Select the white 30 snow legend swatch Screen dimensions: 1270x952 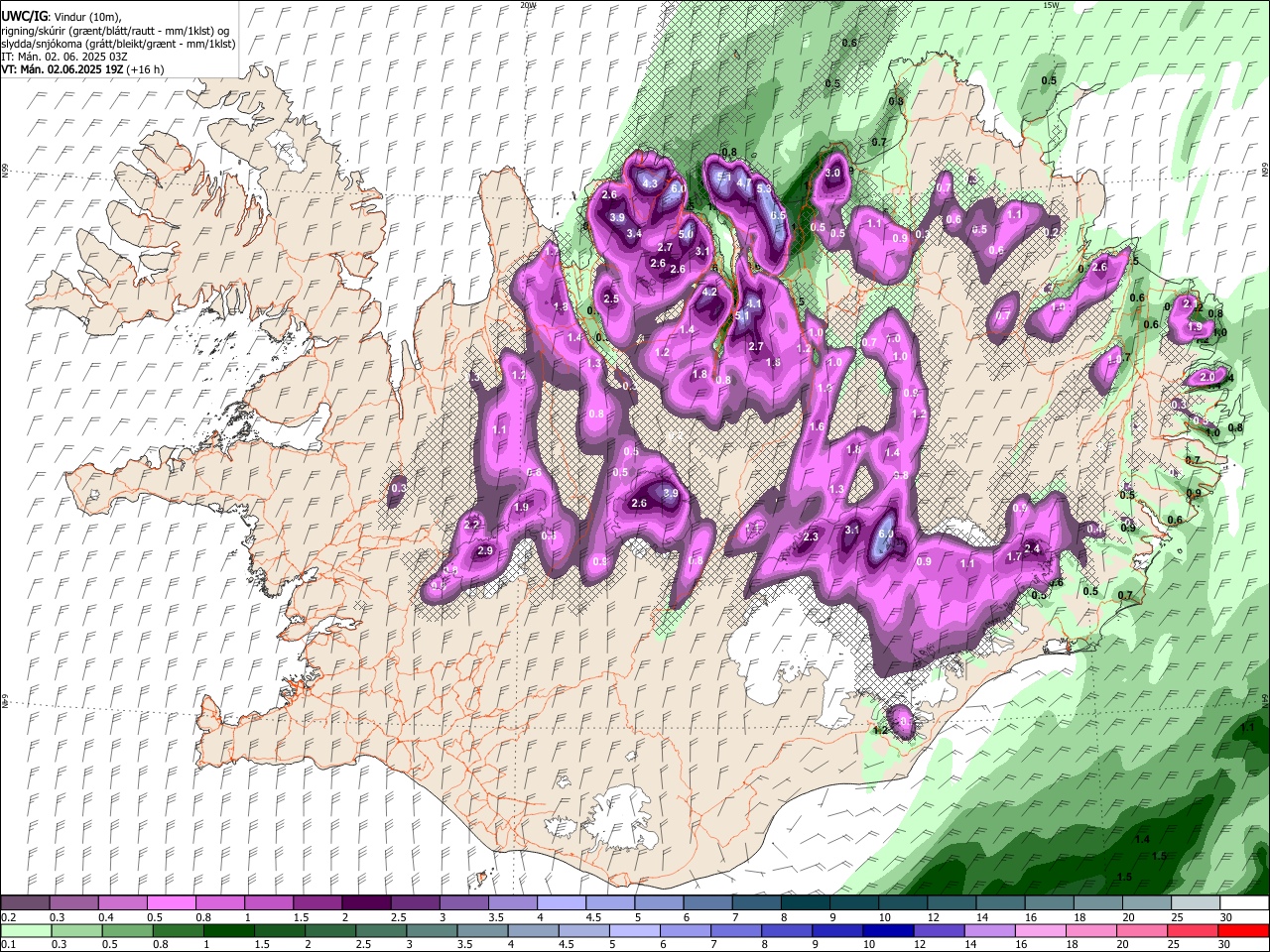point(1244,903)
